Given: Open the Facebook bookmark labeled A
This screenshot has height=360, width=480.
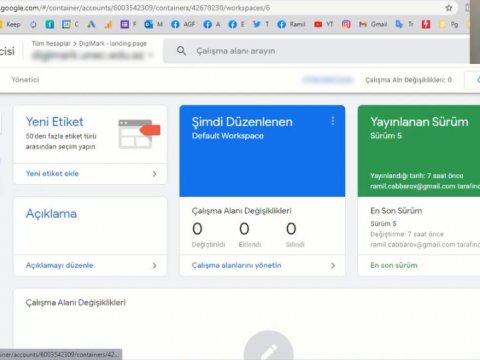Looking at the screenshot, I should (212, 24).
